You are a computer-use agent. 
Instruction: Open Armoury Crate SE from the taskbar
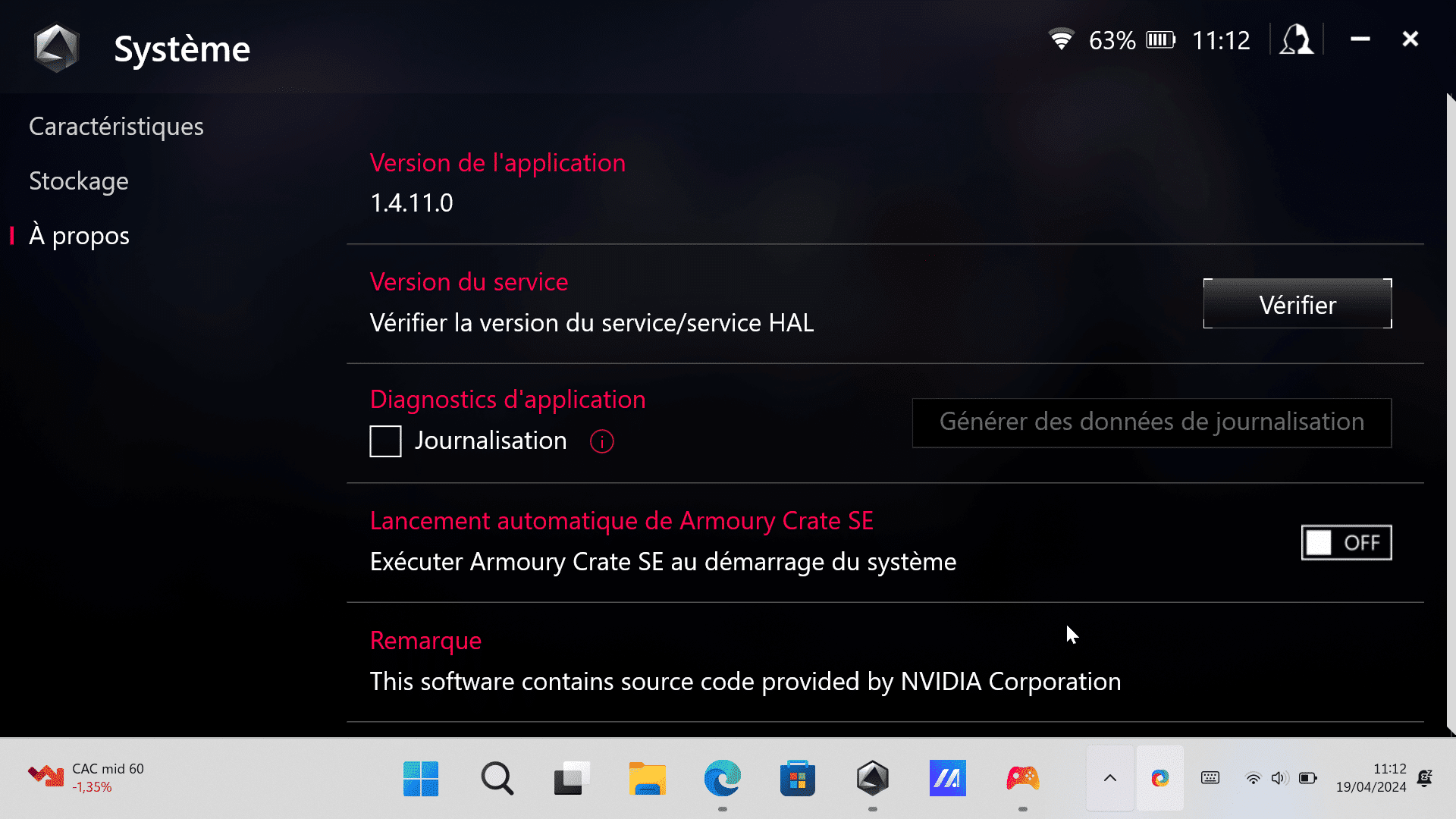(873, 778)
